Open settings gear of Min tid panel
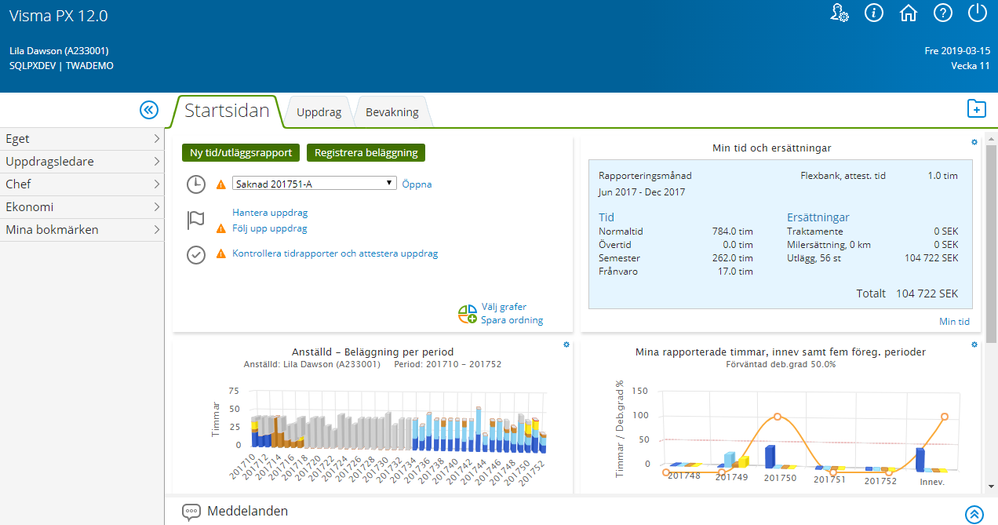 974,143
